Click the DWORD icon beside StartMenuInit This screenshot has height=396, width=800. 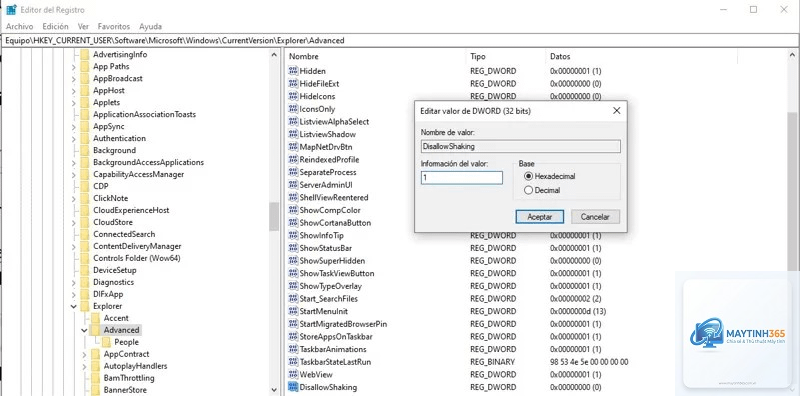293,311
